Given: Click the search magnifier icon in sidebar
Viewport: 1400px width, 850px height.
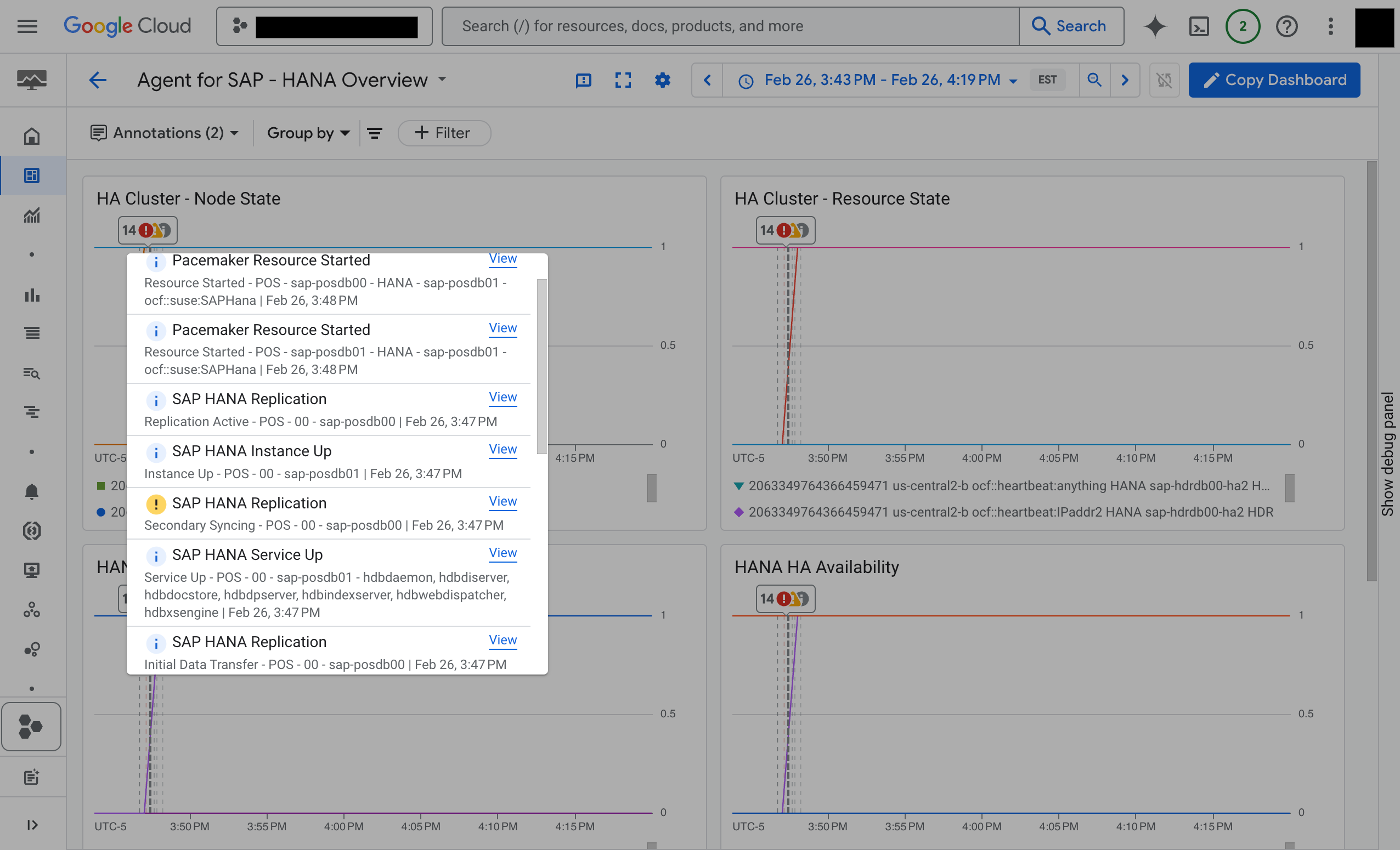Looking at the screenshot, I should tap(31, 373).
